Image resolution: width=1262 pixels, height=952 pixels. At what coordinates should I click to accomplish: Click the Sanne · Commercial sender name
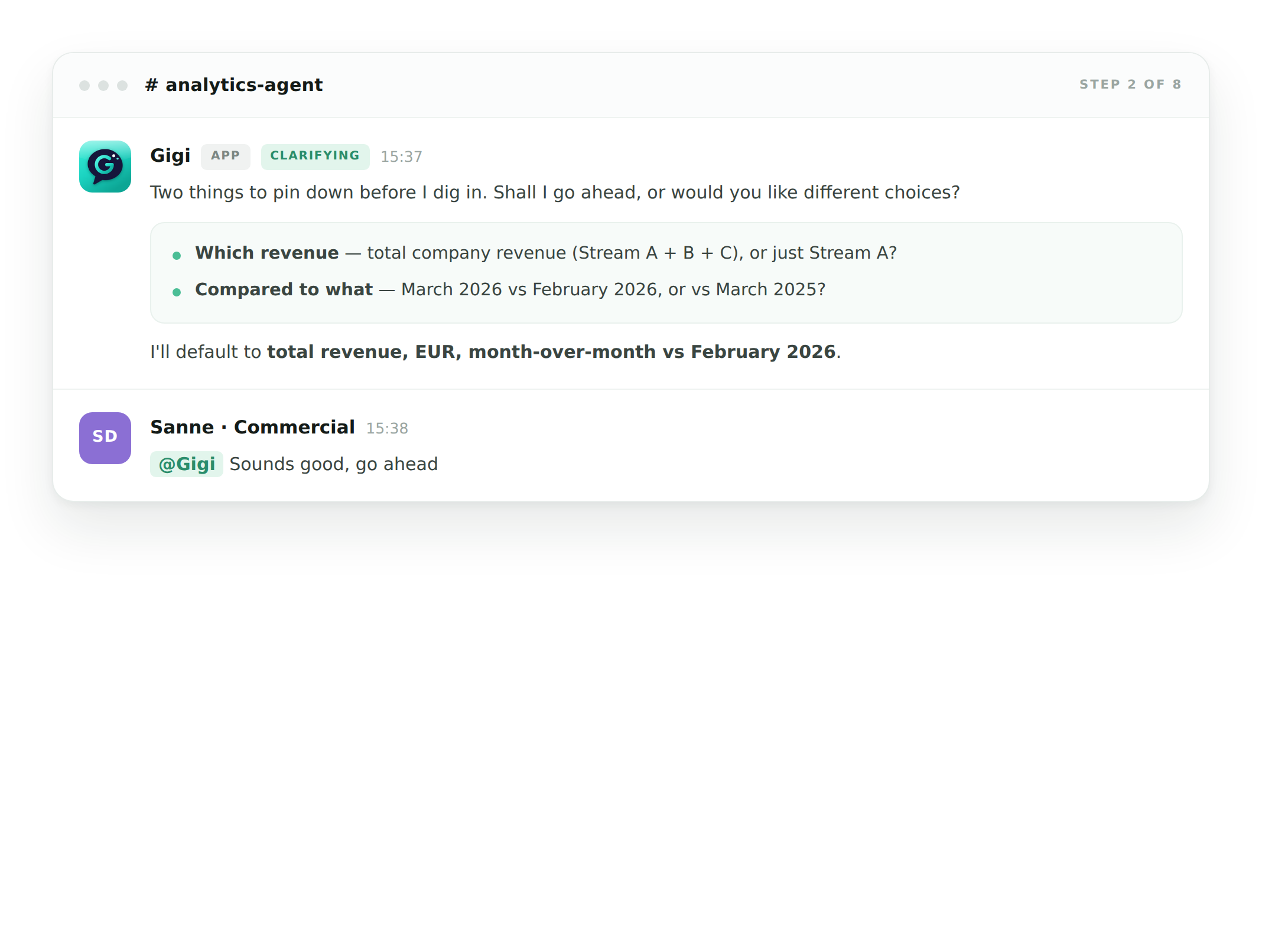(252, 427)
